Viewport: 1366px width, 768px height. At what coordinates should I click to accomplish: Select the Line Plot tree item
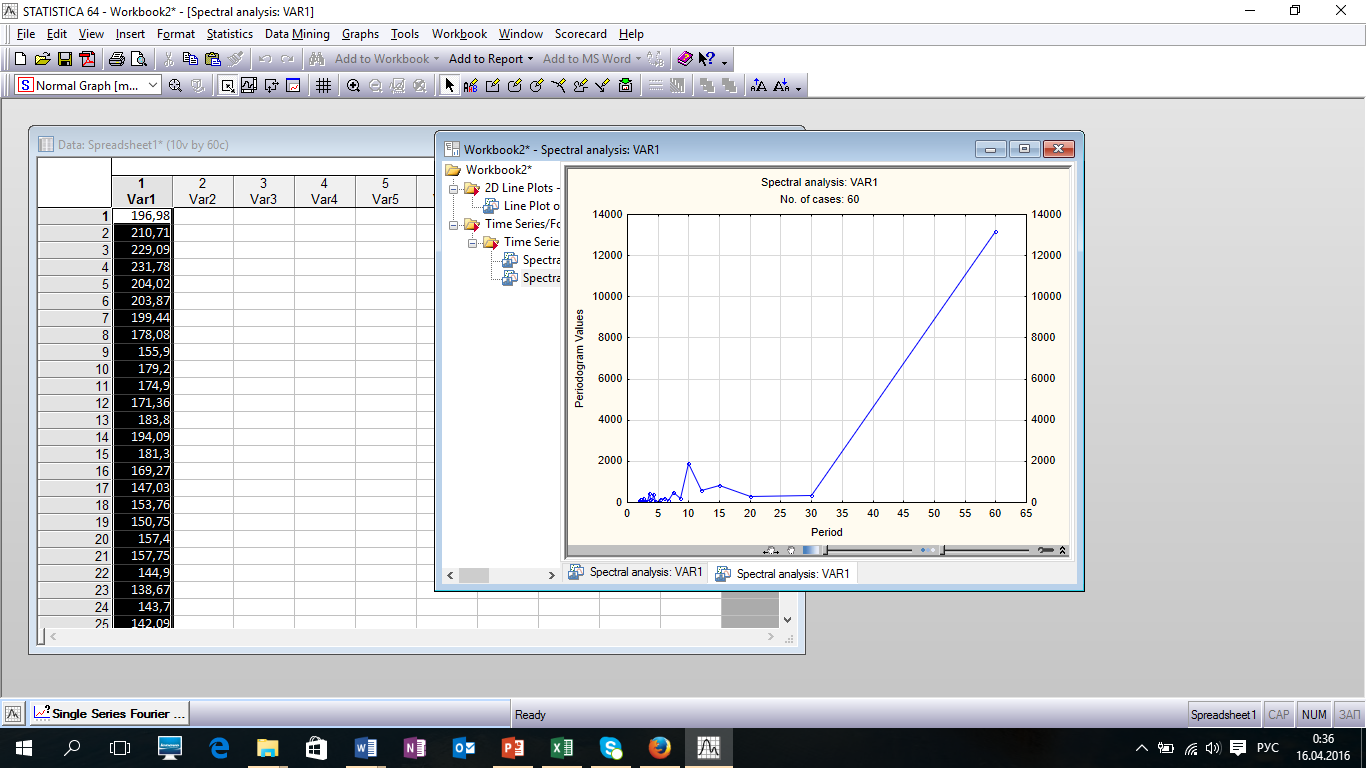[530, 206]
